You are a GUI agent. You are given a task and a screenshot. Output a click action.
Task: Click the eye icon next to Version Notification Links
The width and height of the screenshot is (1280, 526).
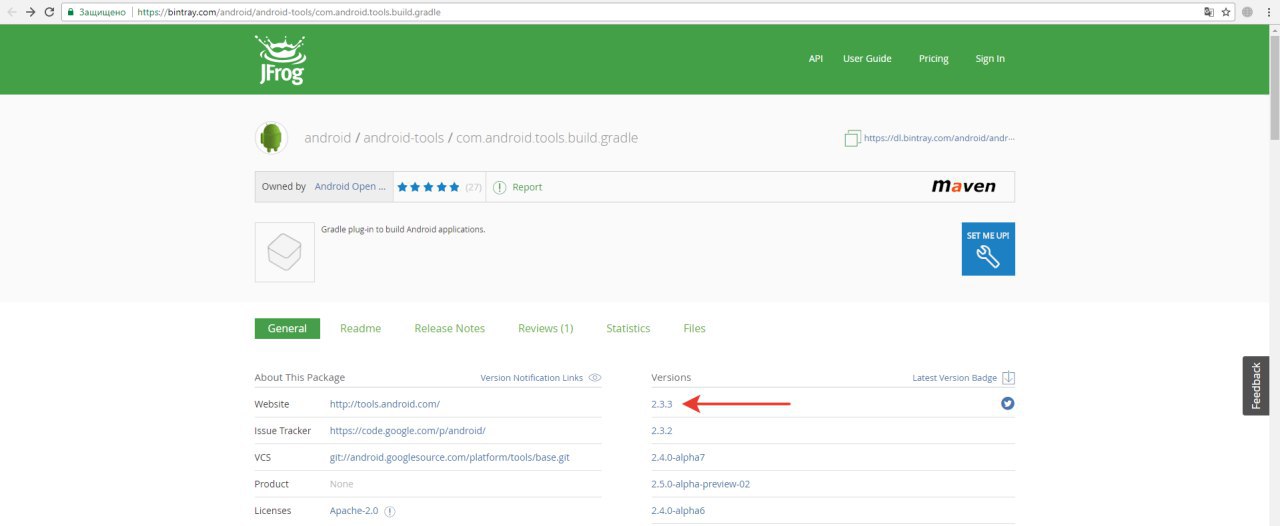(595, 378)
